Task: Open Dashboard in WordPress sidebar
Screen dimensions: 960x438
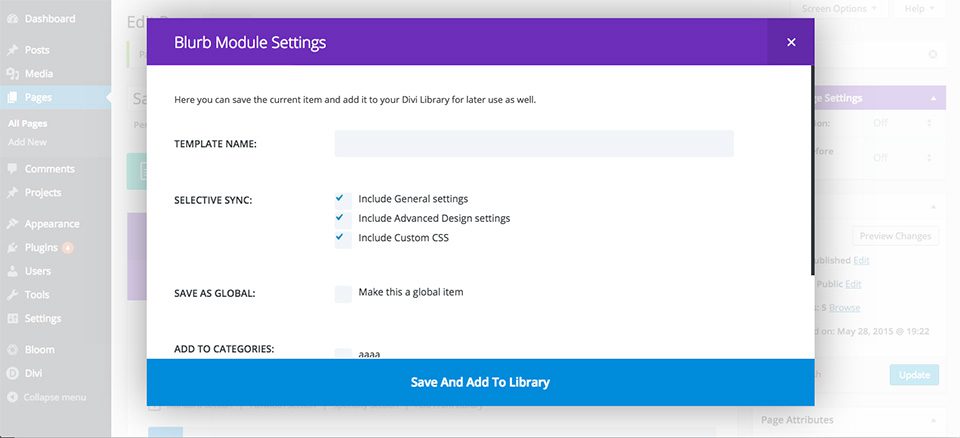Action: pos(50,19)
